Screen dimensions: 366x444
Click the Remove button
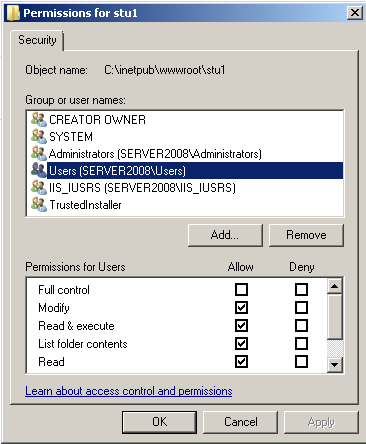[x=306, y=235]
